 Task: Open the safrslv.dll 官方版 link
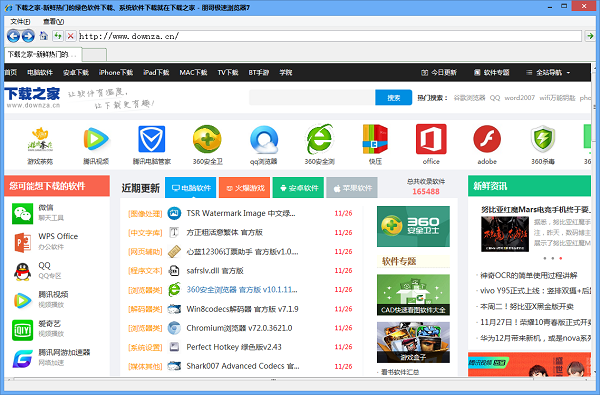pyautogui.click(x=215, y=271)
